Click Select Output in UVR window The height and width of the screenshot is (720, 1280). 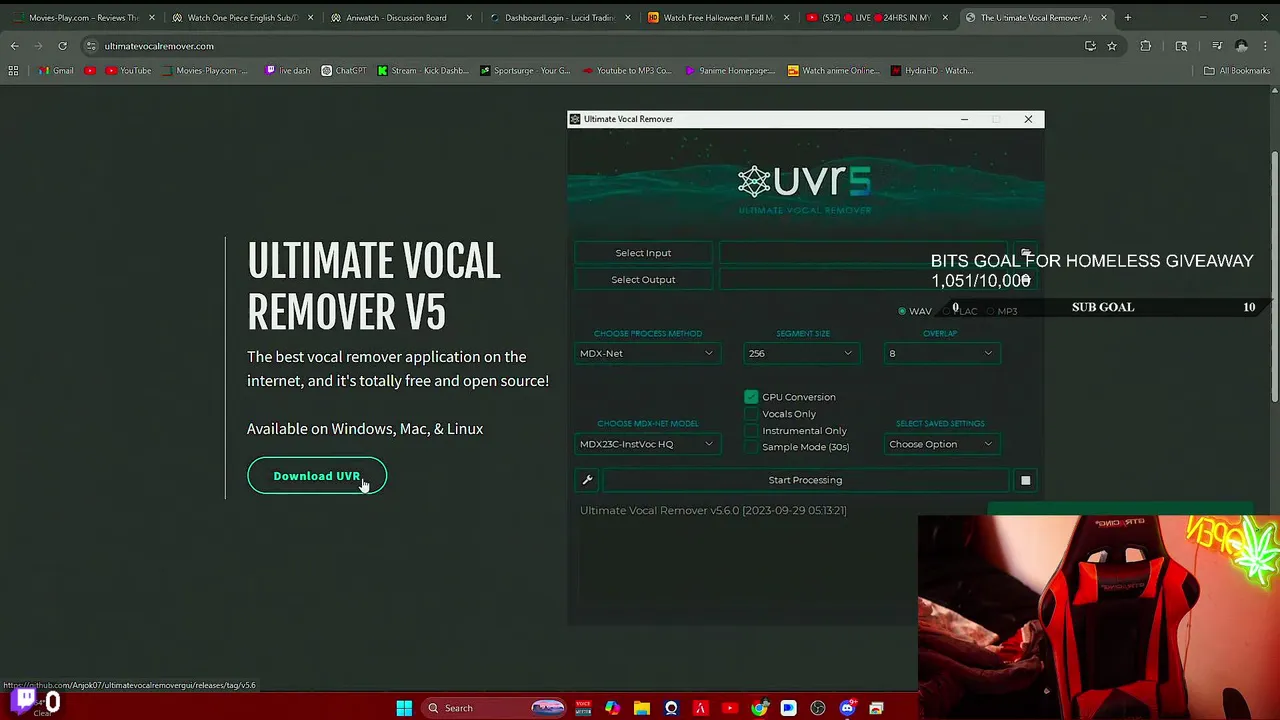tap(643, 280)
